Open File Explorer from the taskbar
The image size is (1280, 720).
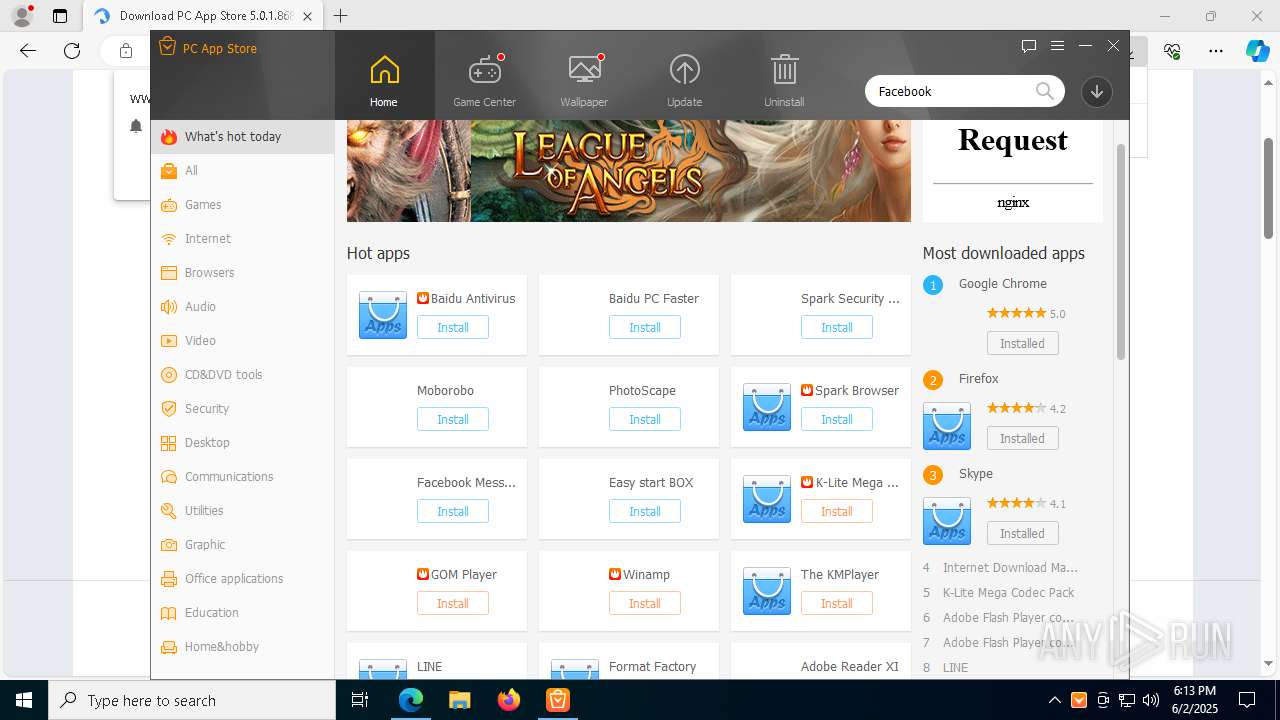tap(460, 700)
